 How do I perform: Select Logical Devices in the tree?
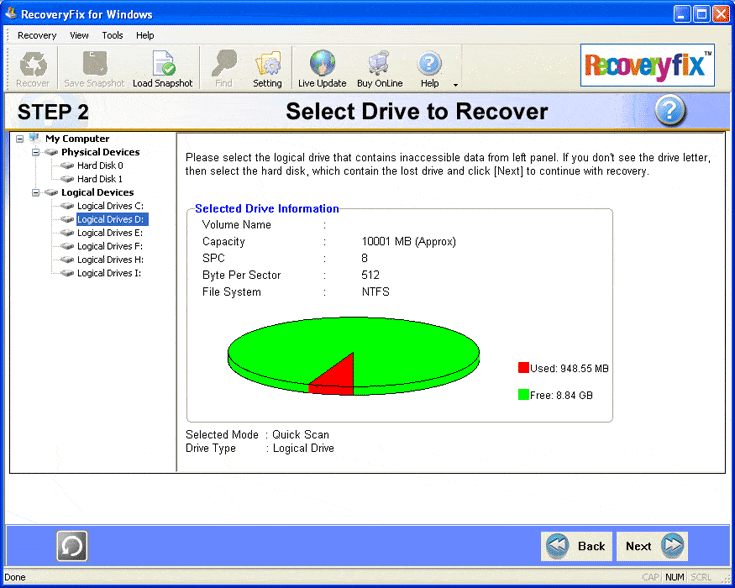(x=98, y=192)
